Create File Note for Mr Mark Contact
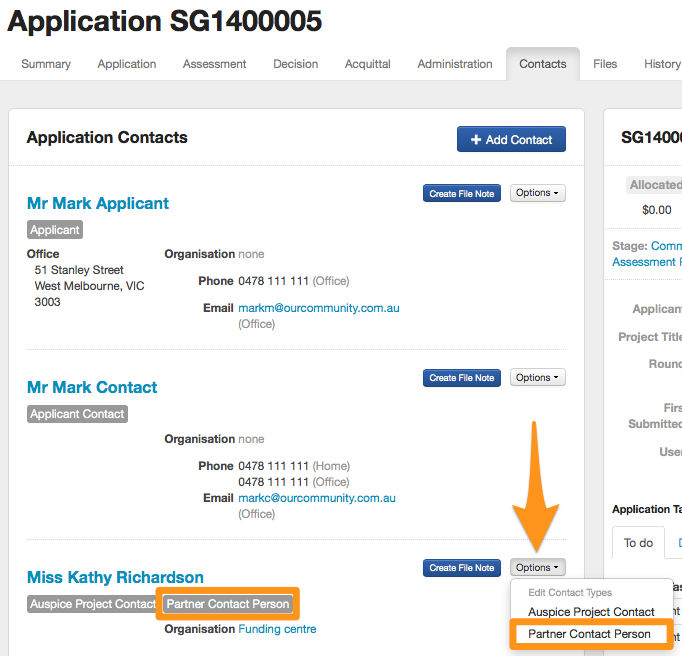The image size is (682, 656). point(462,378)
